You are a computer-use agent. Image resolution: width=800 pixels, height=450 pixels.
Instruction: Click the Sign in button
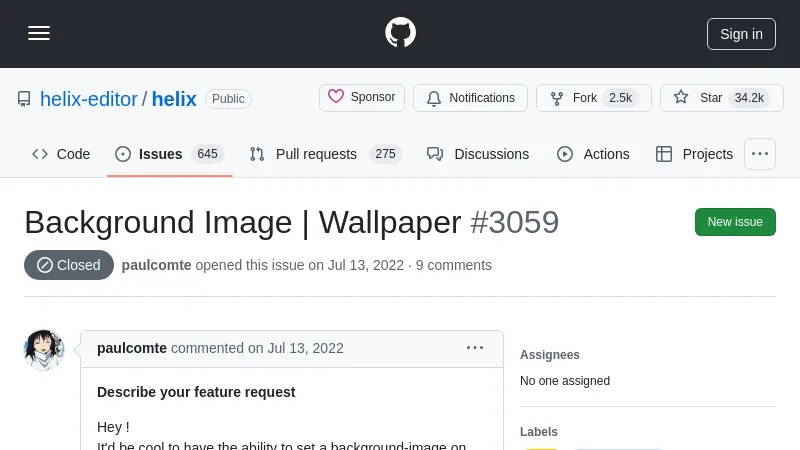pos(741,33)
